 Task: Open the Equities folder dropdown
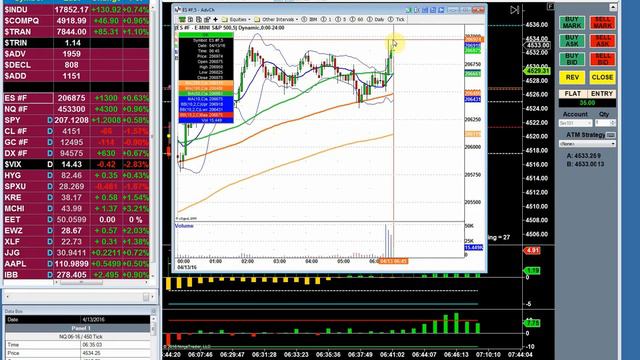(x=236, y=19)
